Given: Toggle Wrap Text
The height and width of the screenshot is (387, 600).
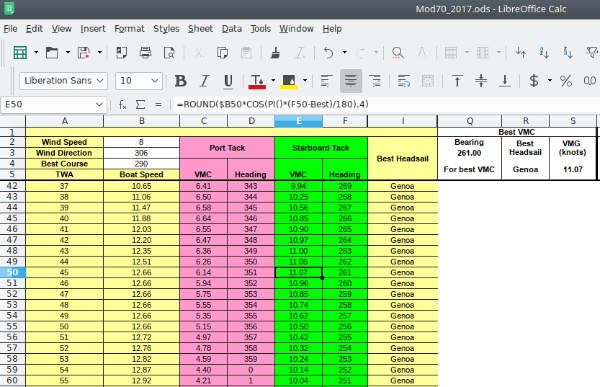Looking at the screenshot, I should [404, 81].
